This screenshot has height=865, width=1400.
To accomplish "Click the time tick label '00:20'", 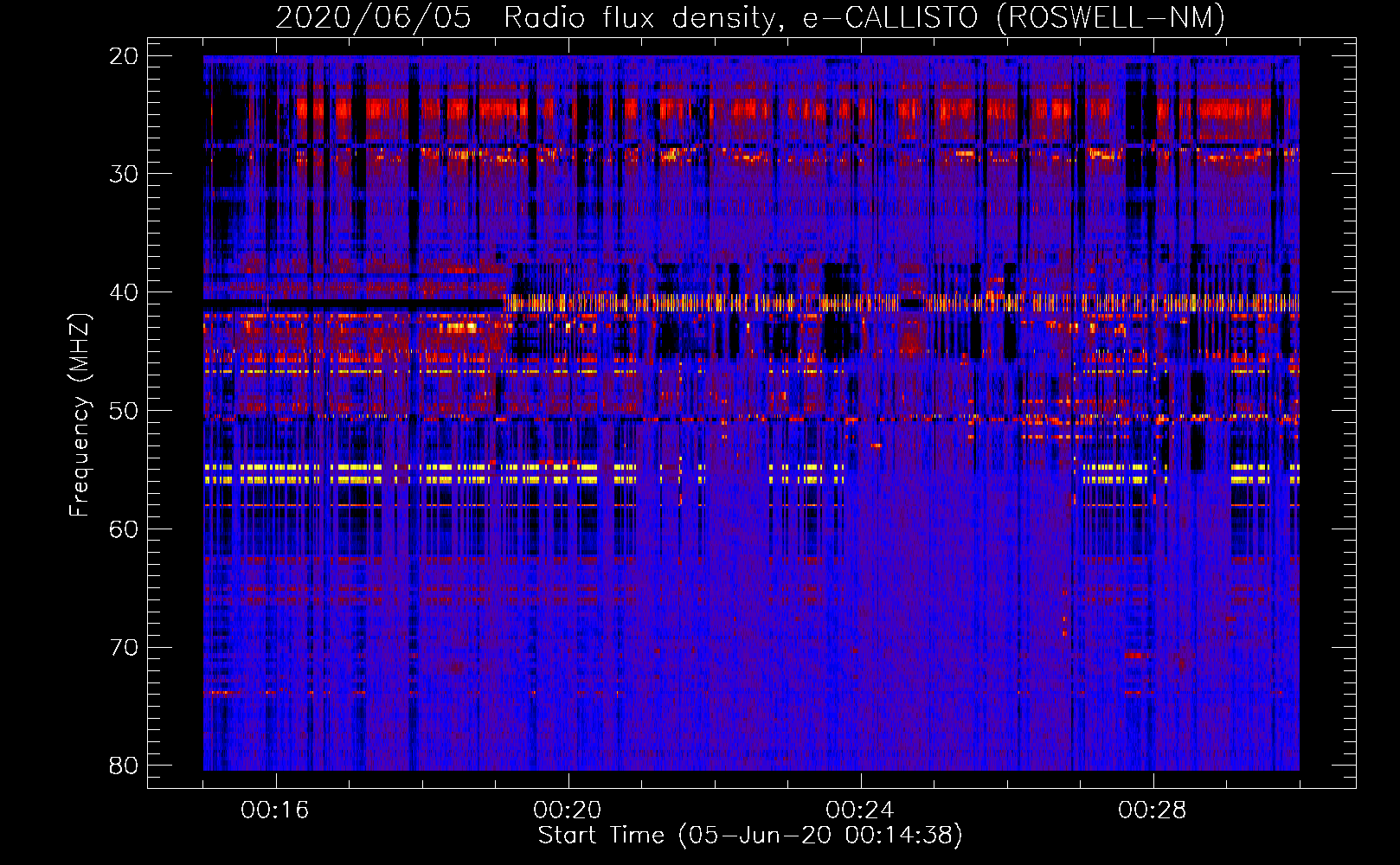I will 568,811.
